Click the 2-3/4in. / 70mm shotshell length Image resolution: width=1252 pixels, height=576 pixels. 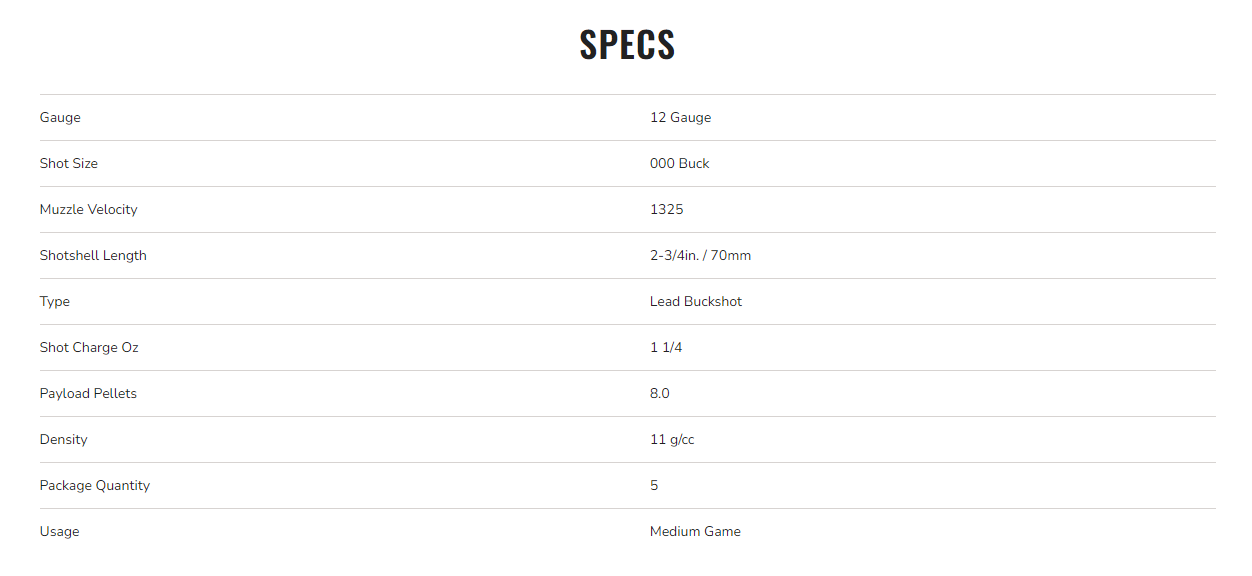click(700, 255)
